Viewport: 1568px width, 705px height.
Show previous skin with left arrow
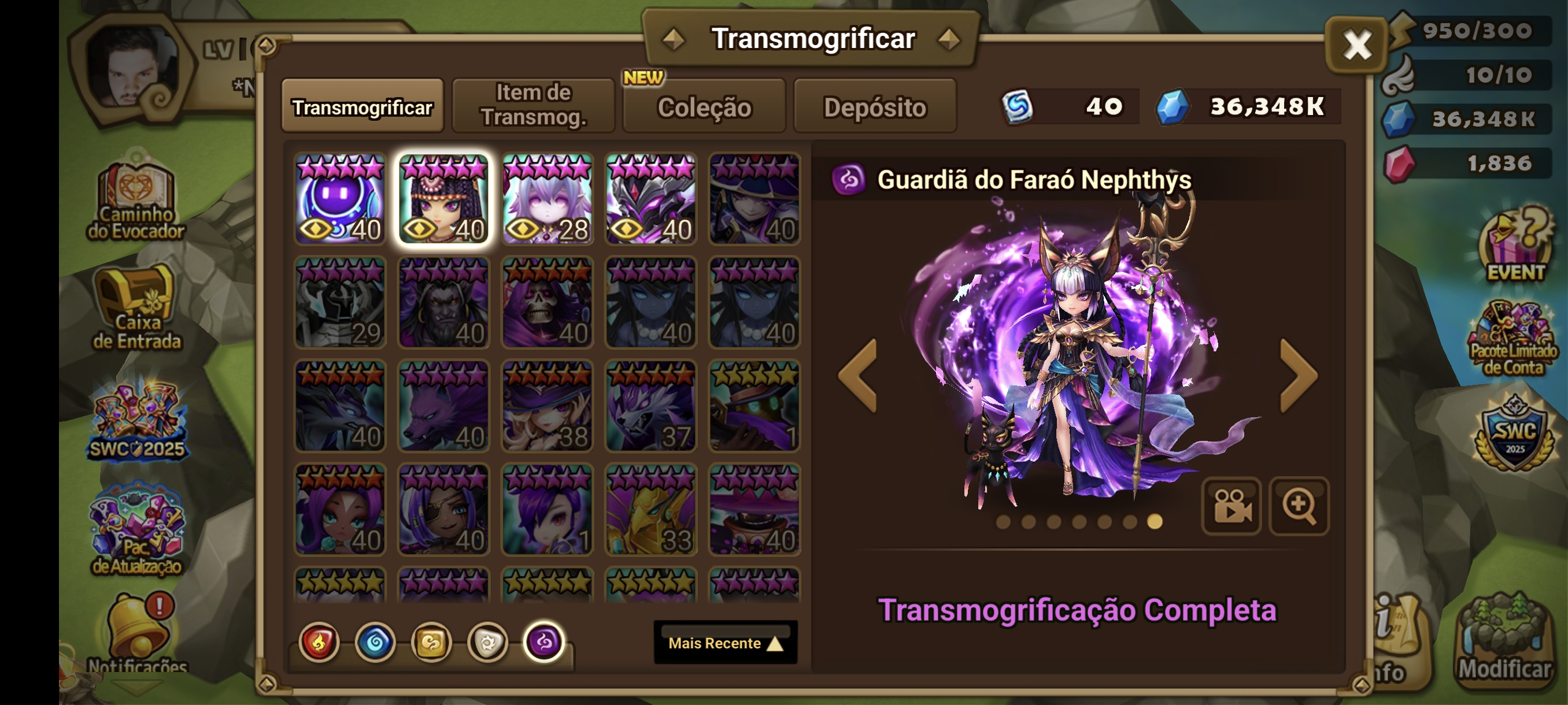(x=857, y=375)
